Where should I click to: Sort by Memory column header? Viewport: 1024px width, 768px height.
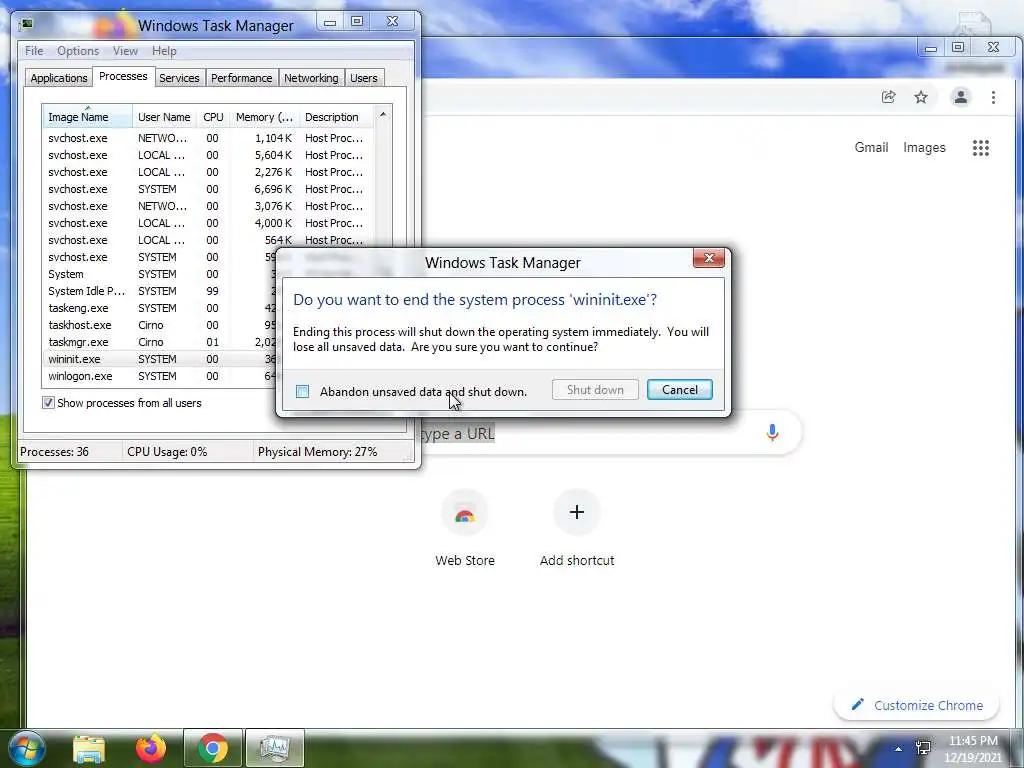point(264,117)
